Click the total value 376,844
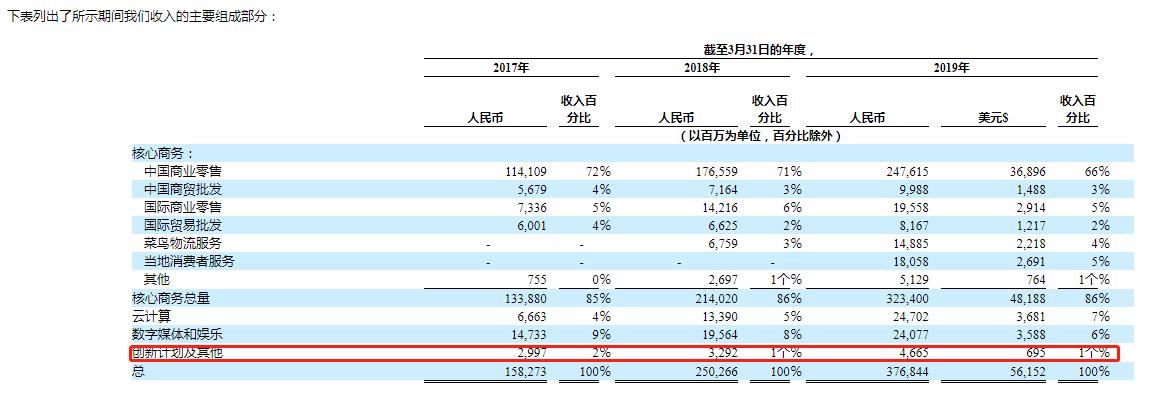This screenshot has height=393, width=1150. pyautogui.click(x=907, y=371)
